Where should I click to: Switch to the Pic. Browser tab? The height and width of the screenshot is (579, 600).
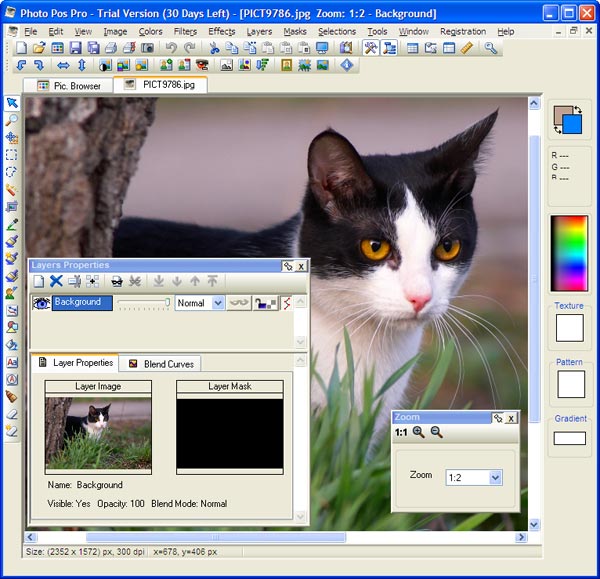[x=68, y=86]
